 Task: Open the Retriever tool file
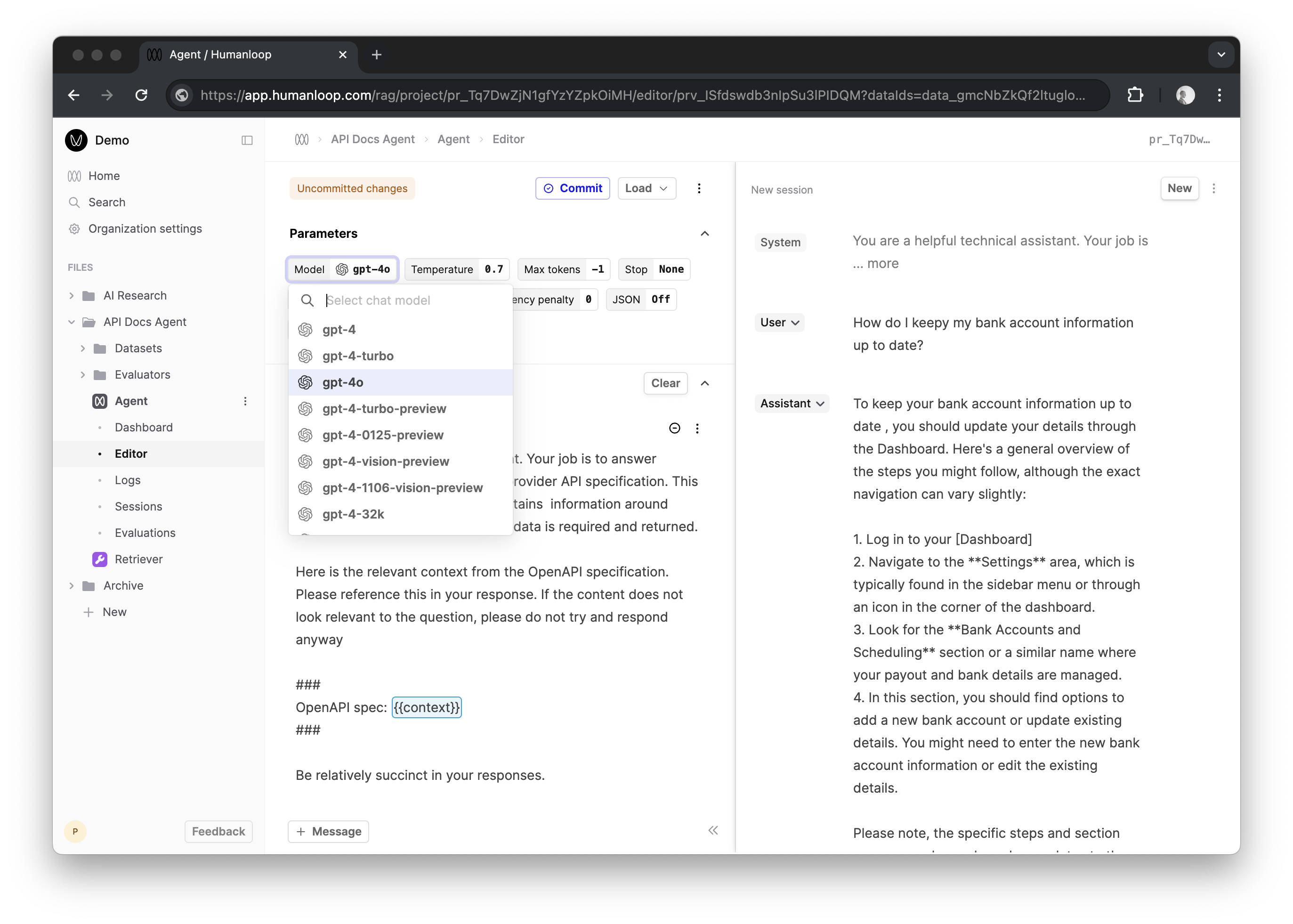coord(138,559)
